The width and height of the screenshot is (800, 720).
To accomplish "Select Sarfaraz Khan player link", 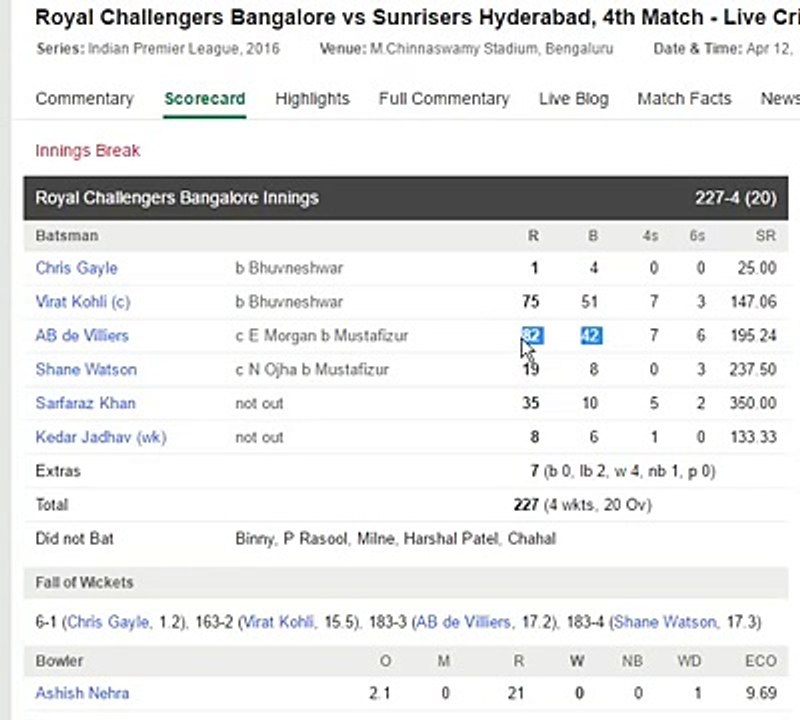I will click(x=86, y=403).
